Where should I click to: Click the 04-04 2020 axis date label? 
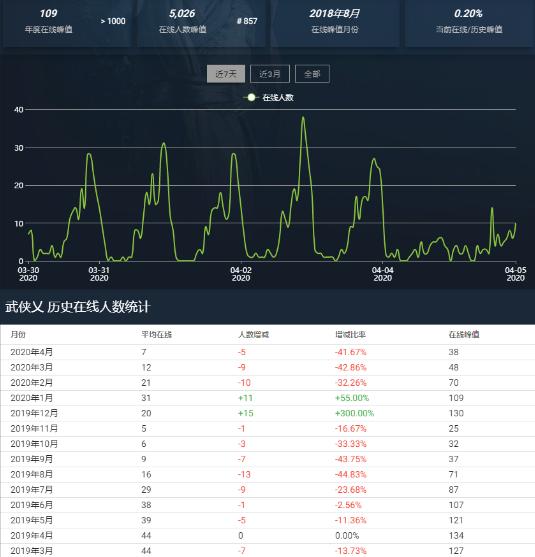click(x=383, y=274)
